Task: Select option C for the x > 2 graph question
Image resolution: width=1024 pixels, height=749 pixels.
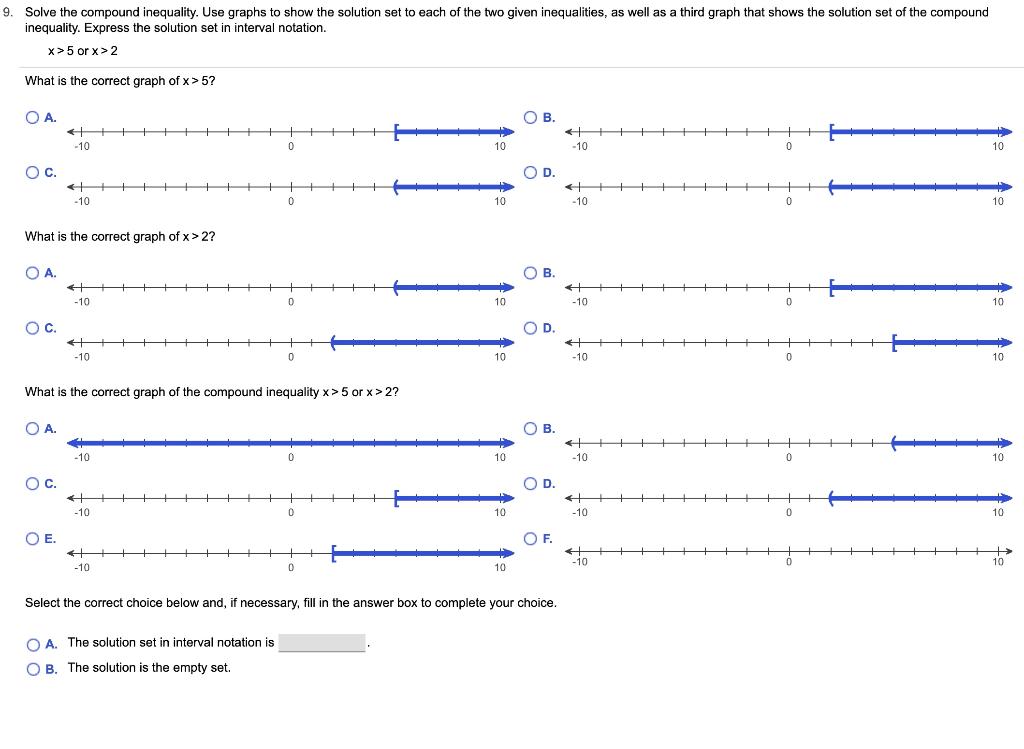Action: [x=31, y=327]
